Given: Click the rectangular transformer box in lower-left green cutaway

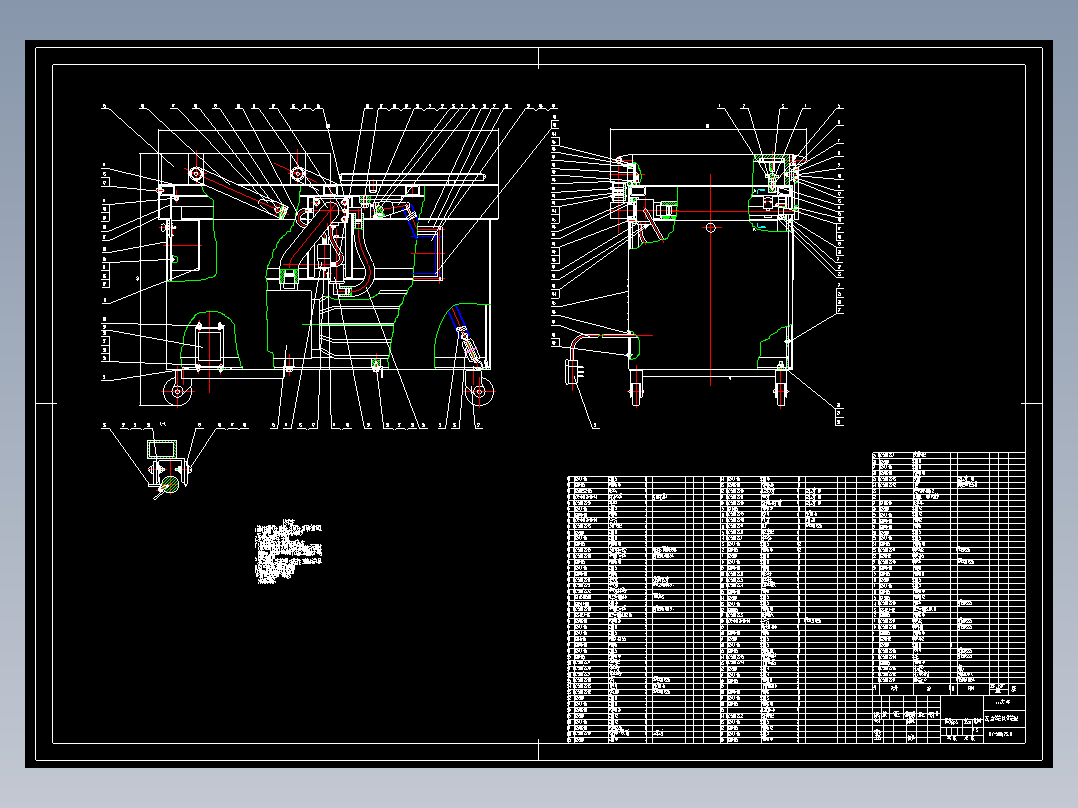Looking at the screenshot, I should pos(209,346).
